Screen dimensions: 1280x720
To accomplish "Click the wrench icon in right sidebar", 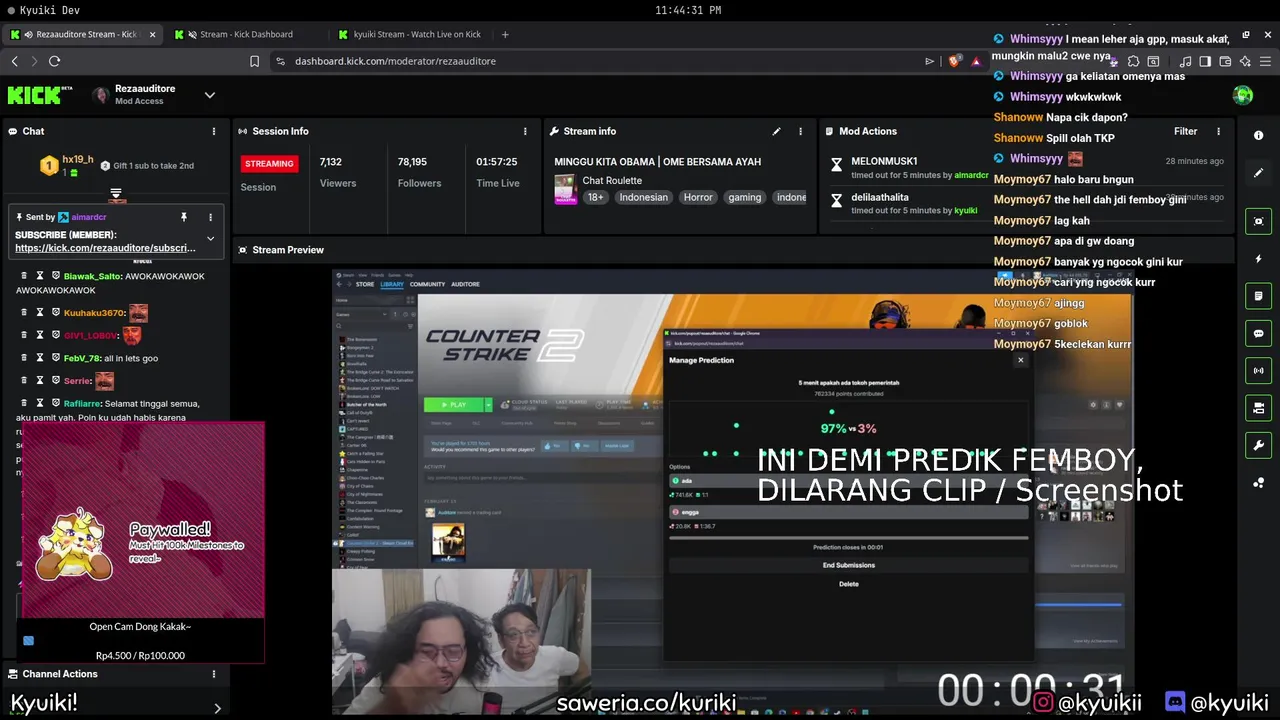I will [x=1258, y=445].
